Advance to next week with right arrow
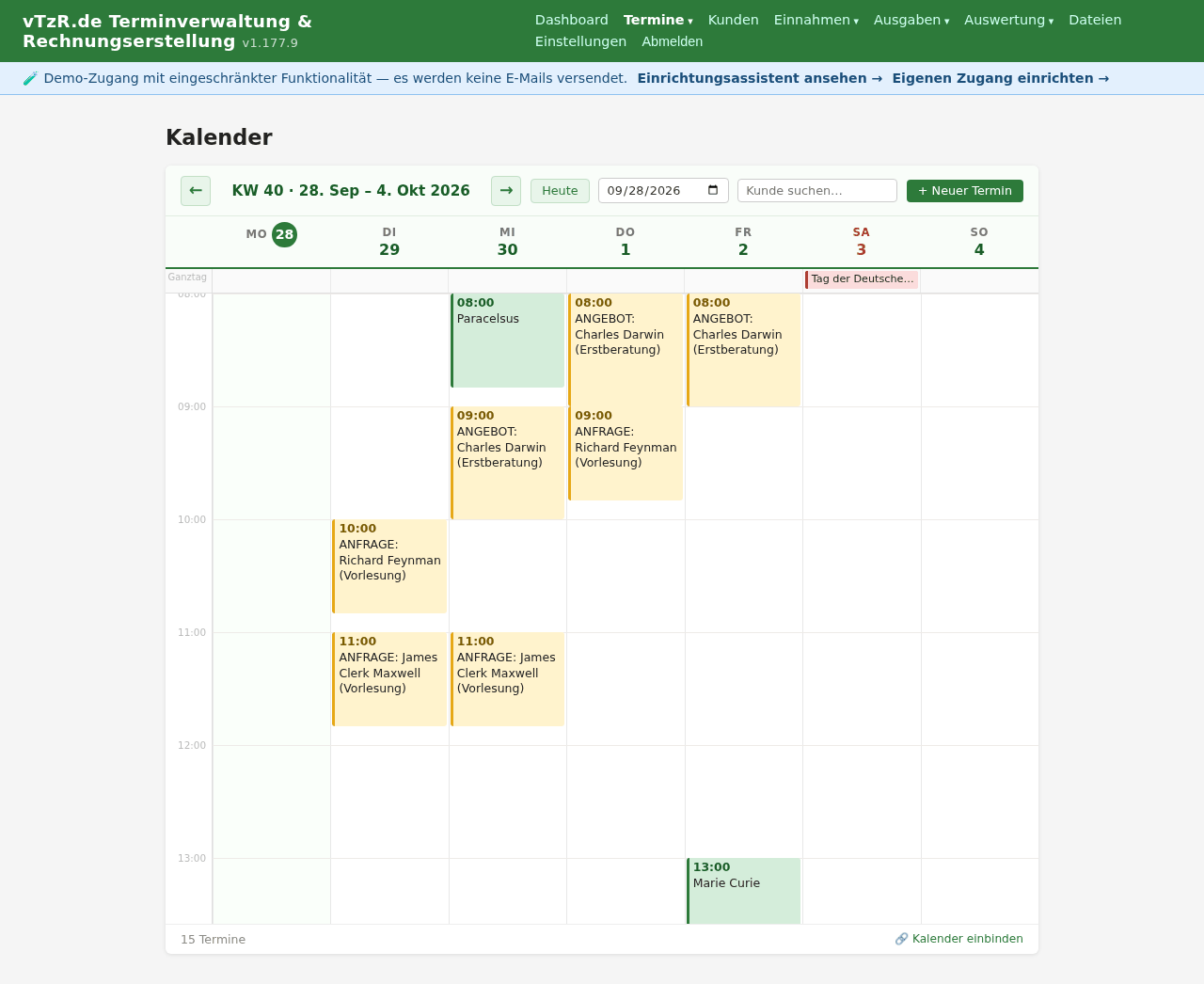Viewport: 1204px width, 984px height. (506, 191)
